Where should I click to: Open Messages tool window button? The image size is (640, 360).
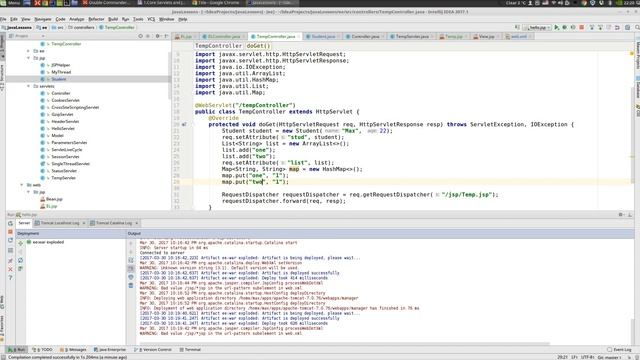(x=73, y=350)
